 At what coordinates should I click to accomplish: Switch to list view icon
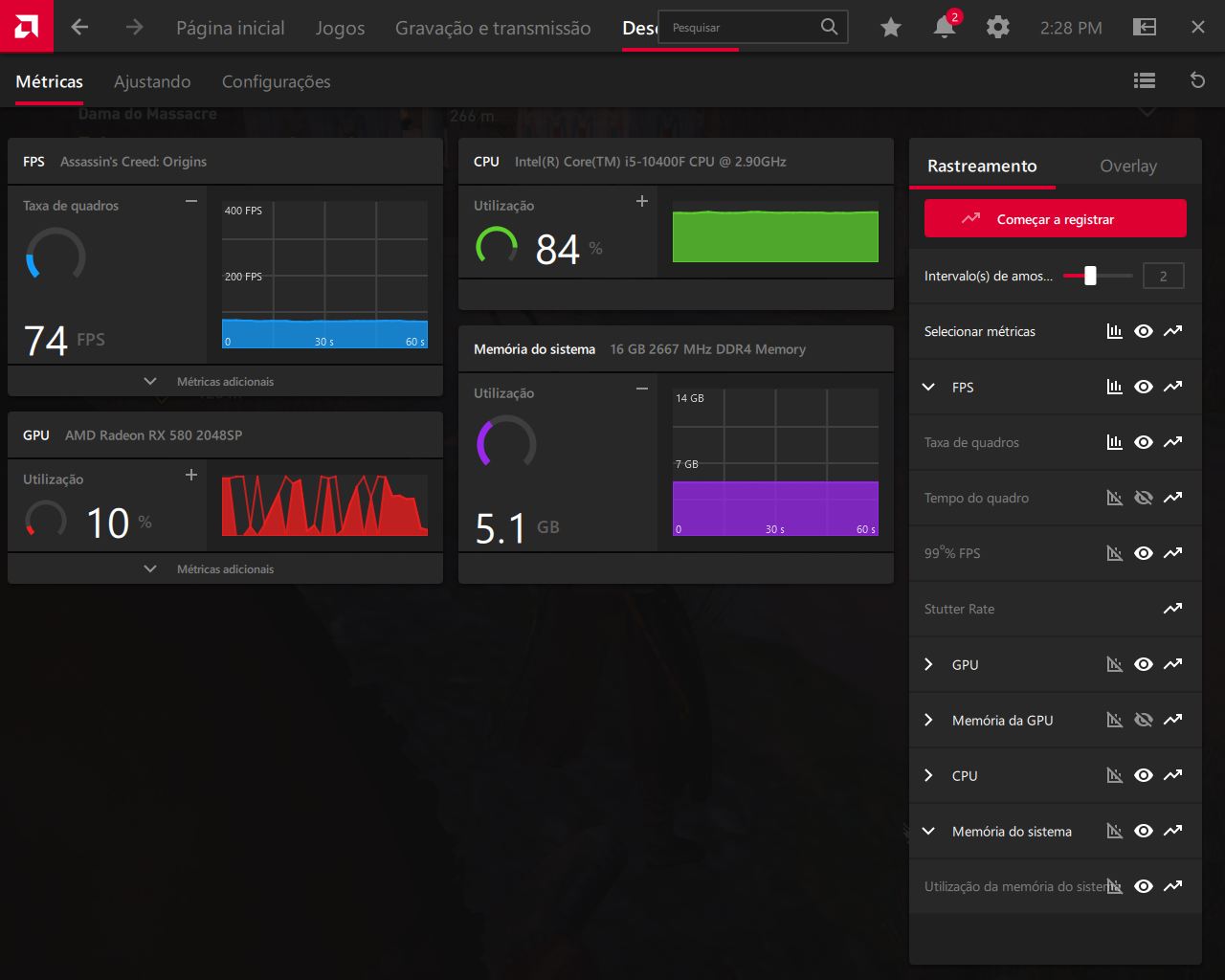1145,80
